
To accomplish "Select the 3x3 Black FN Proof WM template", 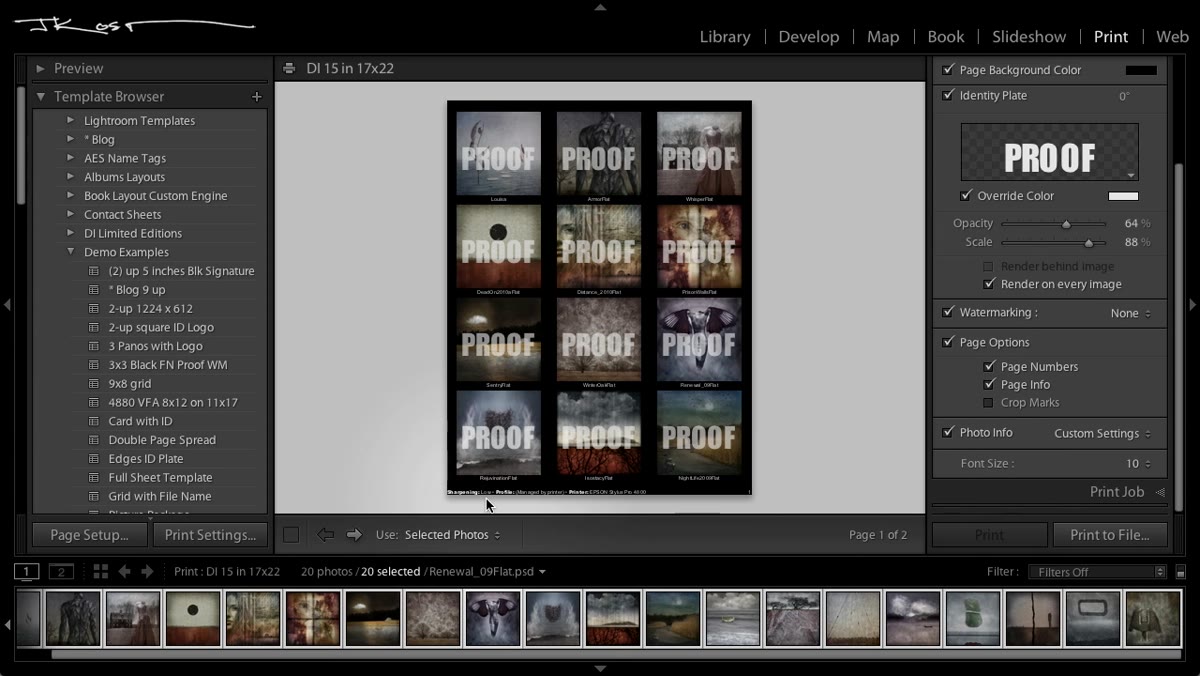I will (x=168, y=365).
